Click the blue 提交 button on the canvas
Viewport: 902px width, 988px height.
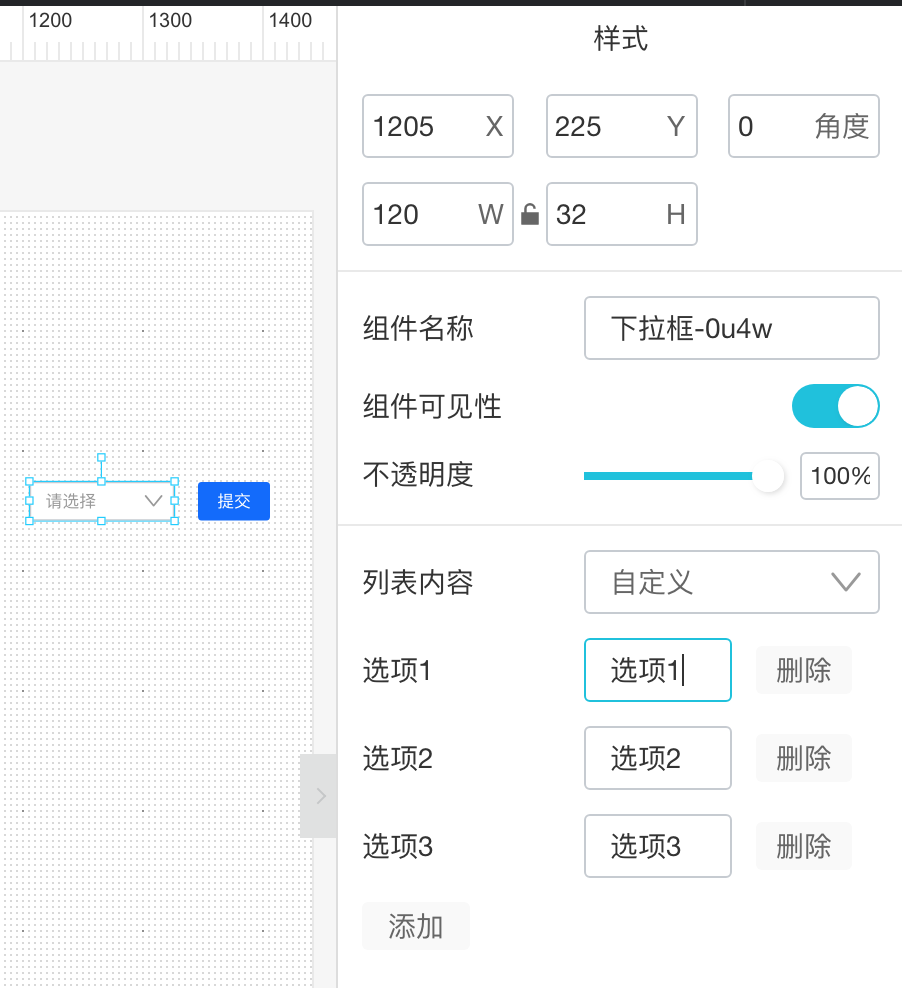(234, 501)
